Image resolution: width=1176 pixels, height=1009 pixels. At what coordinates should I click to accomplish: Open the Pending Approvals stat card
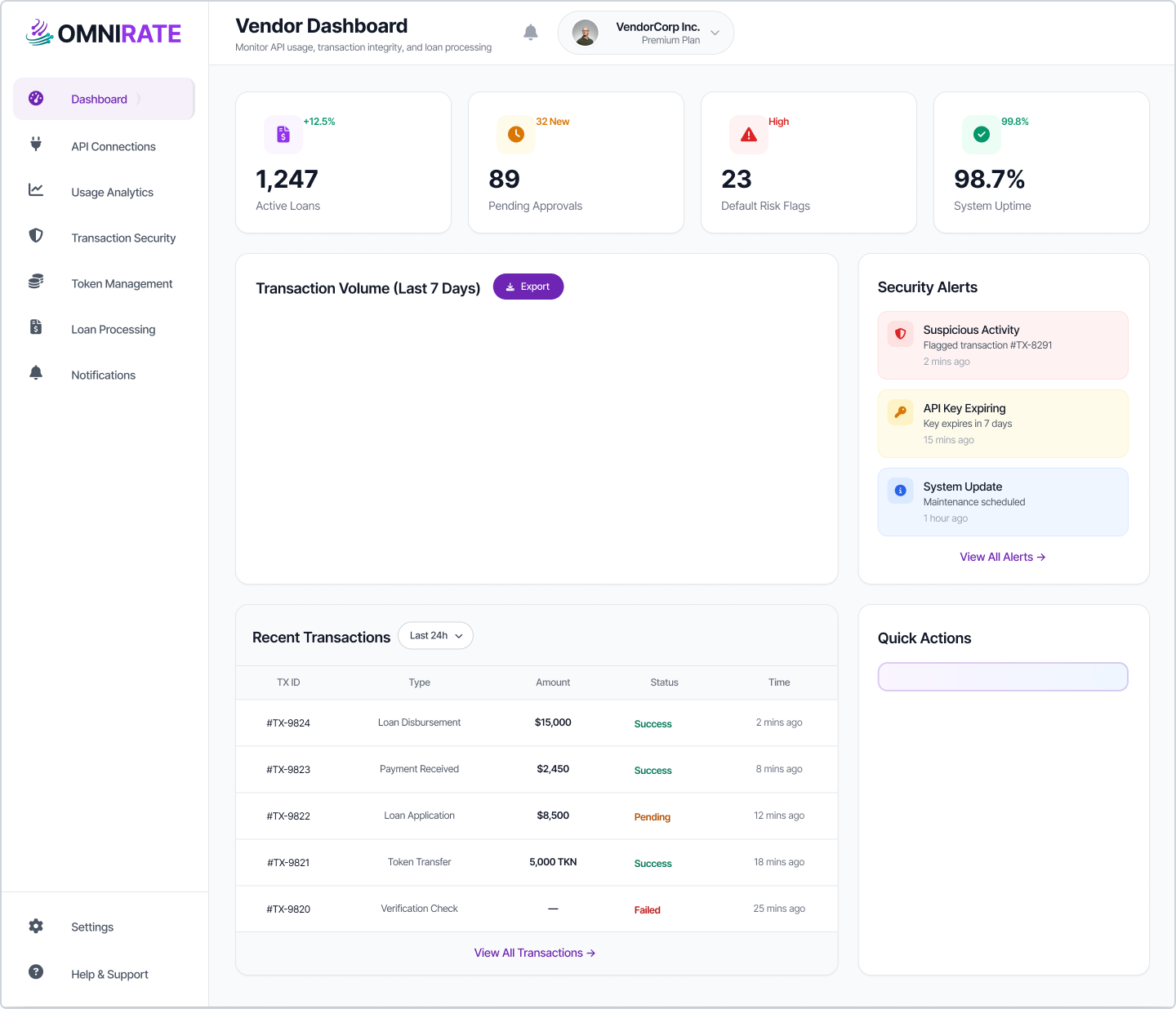(x=576, y=162)
